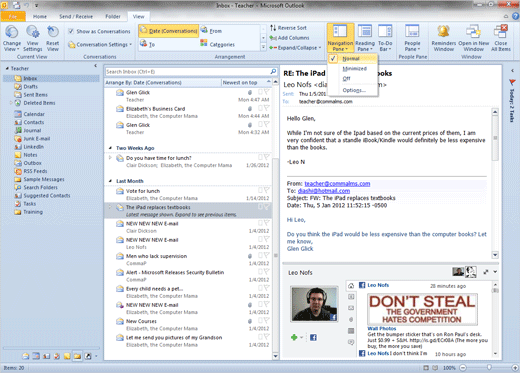520x373 pixels.
Task: Arrange by Date (Conversations)
Action: point(169,31)
